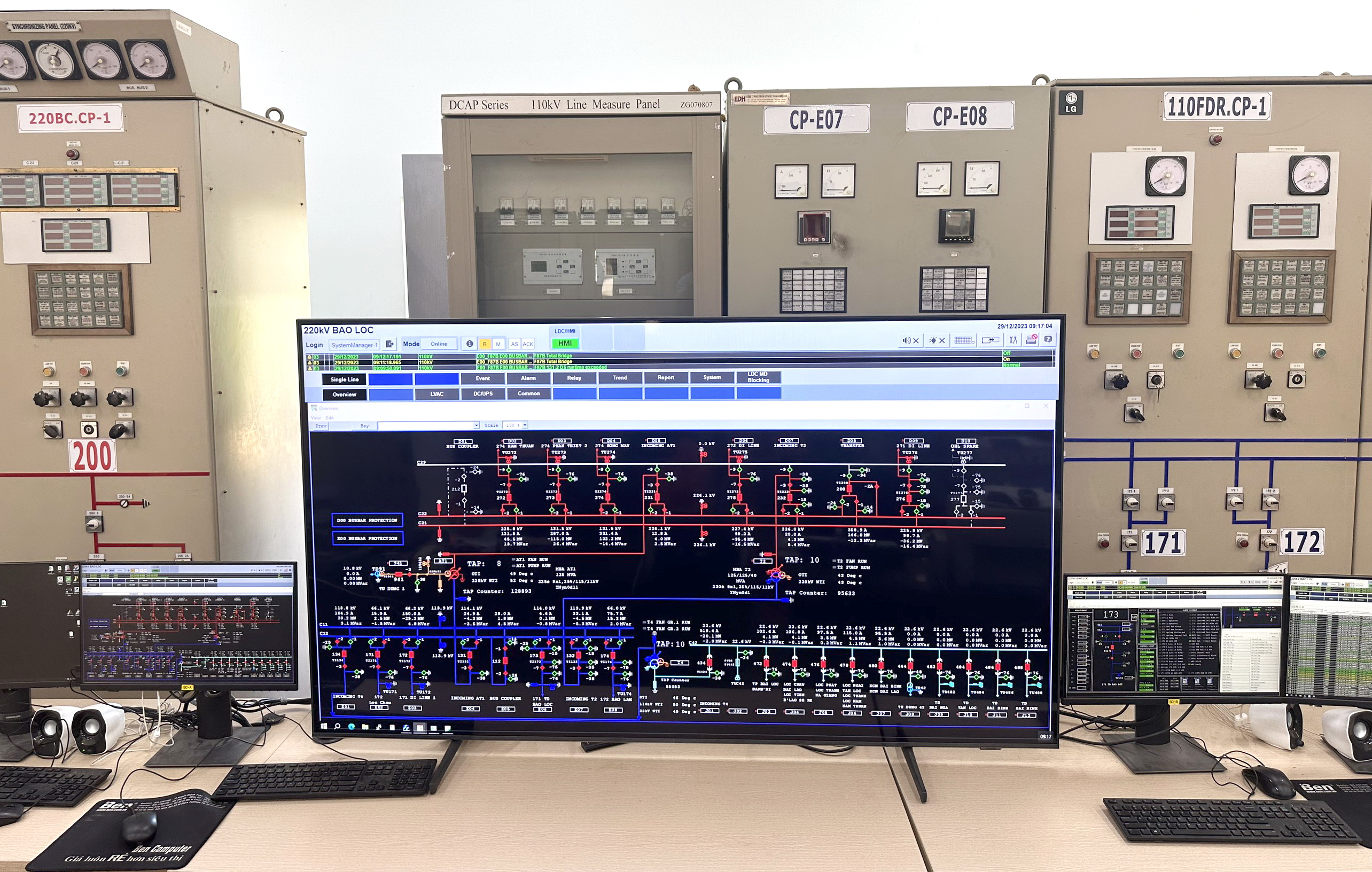
Task: Select 22kV breaker 434 symbol
Action: [710, 662]
